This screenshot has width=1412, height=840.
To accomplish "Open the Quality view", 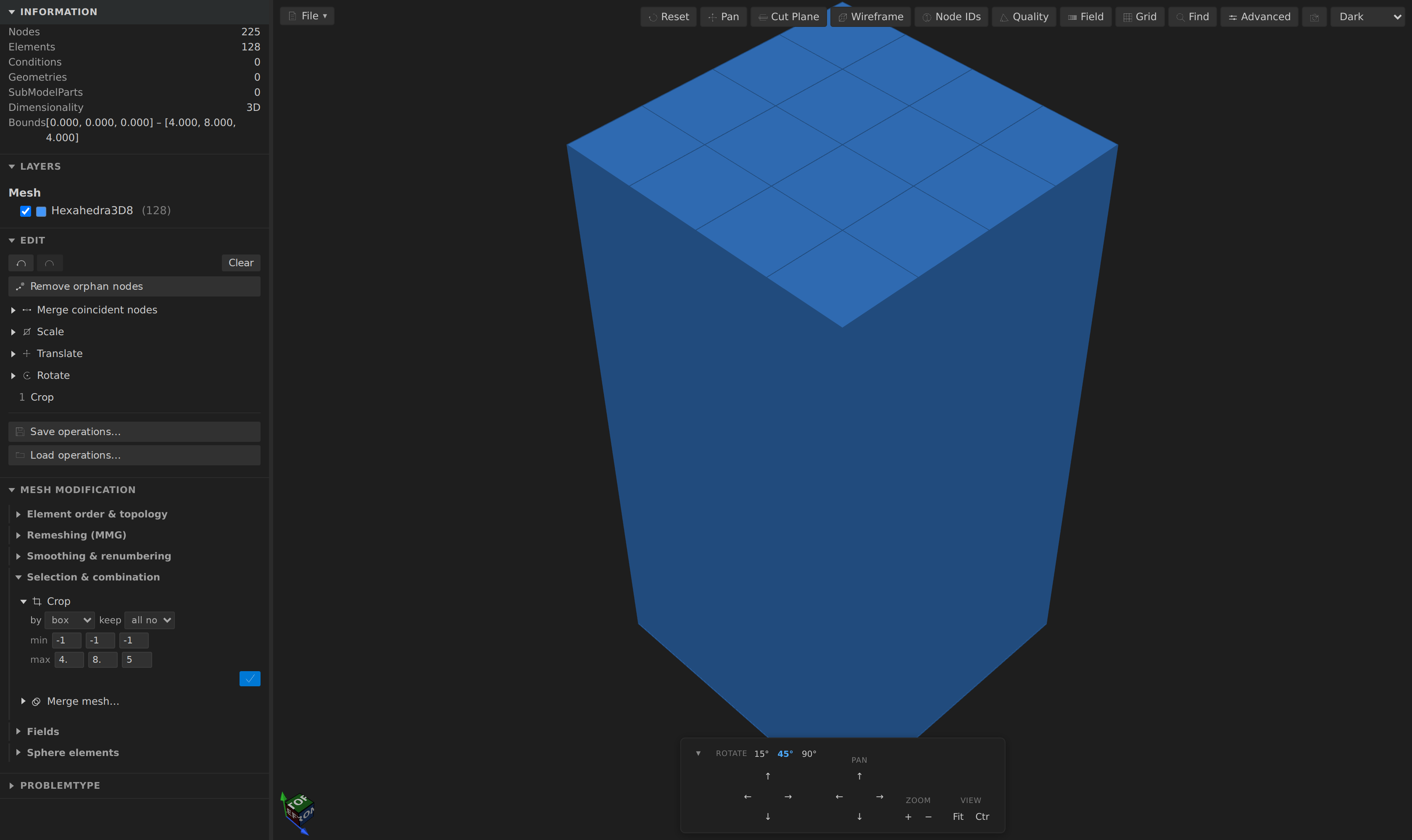I will coord(1024,16).
